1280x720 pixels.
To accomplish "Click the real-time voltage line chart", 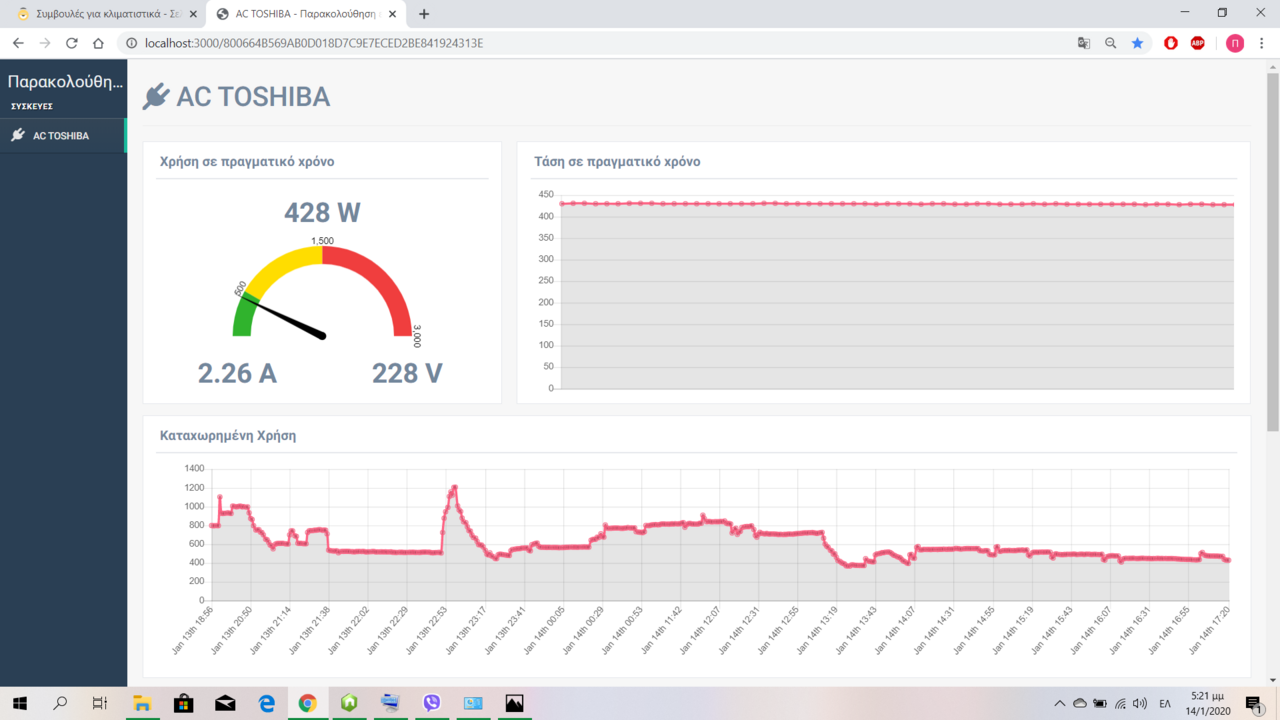I will [x=884, y=291].
